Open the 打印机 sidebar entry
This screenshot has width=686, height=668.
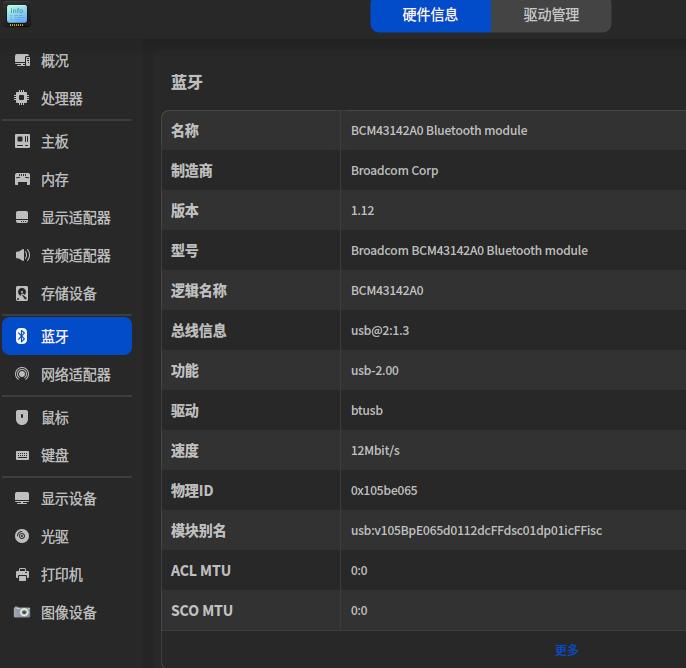point(67,574)
